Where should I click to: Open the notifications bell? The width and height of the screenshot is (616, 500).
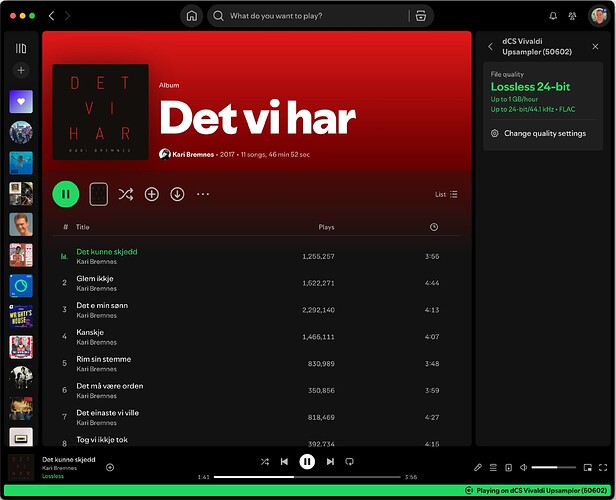pos(553,16)
